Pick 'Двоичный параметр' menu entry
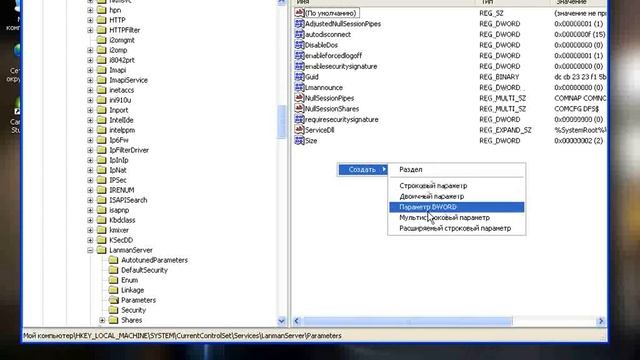 pyautogui.click(x=456, y=196)
